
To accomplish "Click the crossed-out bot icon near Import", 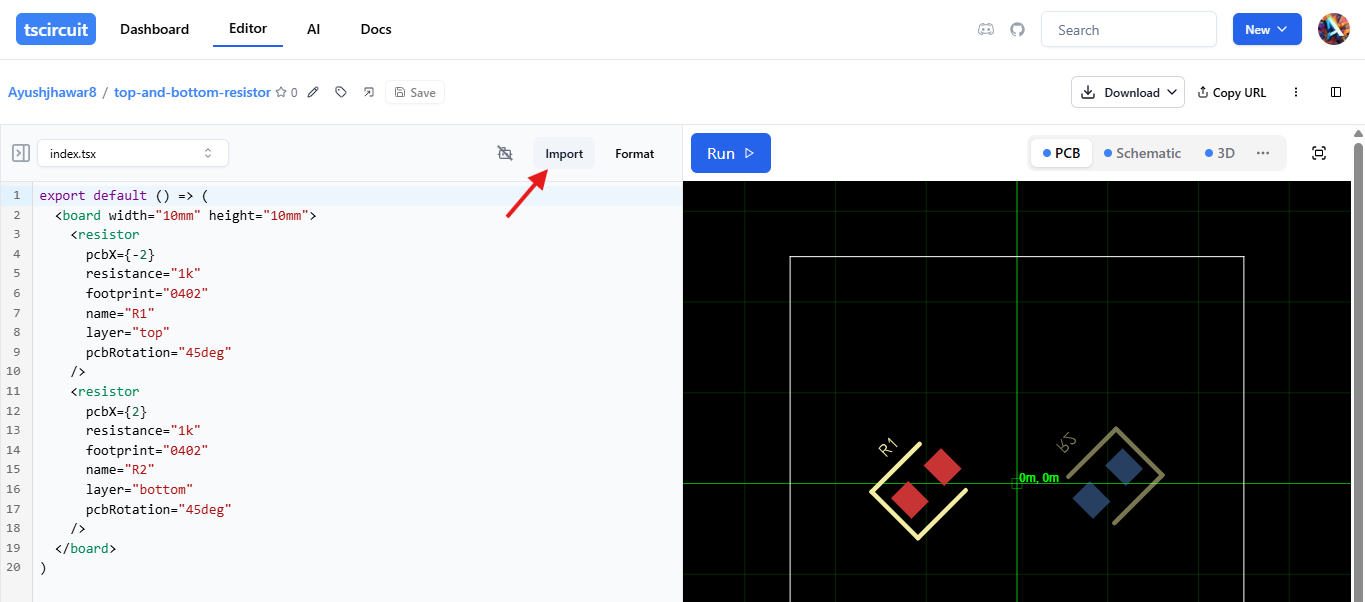I will pos(505,153).
